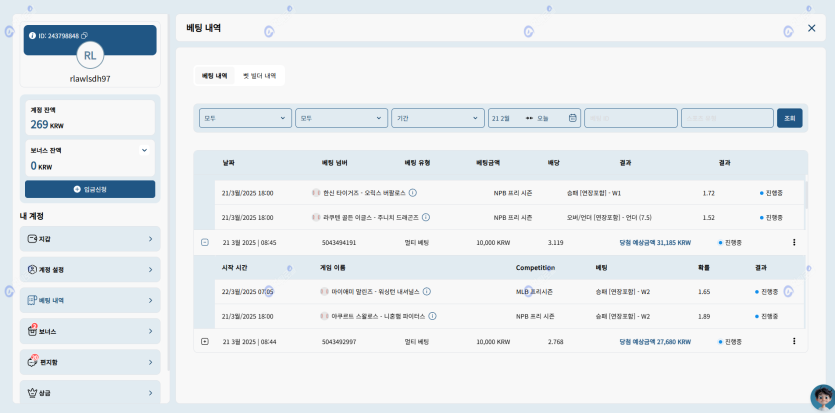Switch to the 벳 빌더 내역 tab
The image size is (835, 413).
(259, 76)
